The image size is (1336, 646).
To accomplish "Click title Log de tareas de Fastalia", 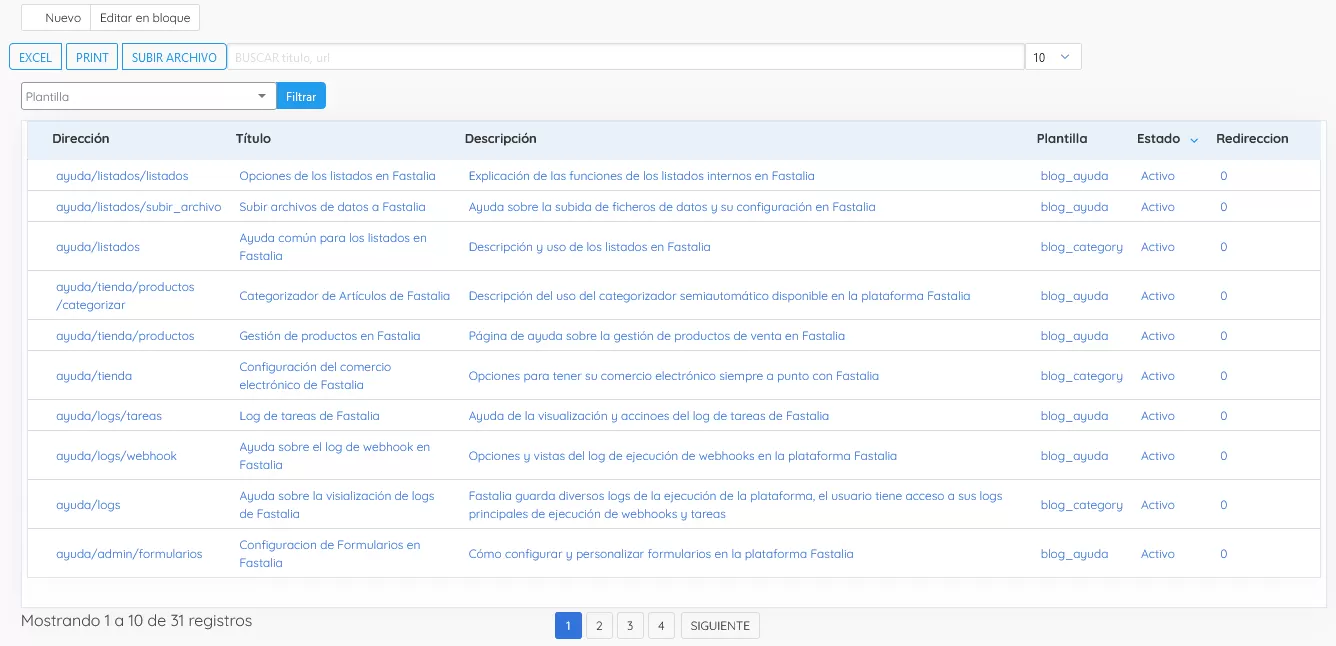I will tap(309, 416).
